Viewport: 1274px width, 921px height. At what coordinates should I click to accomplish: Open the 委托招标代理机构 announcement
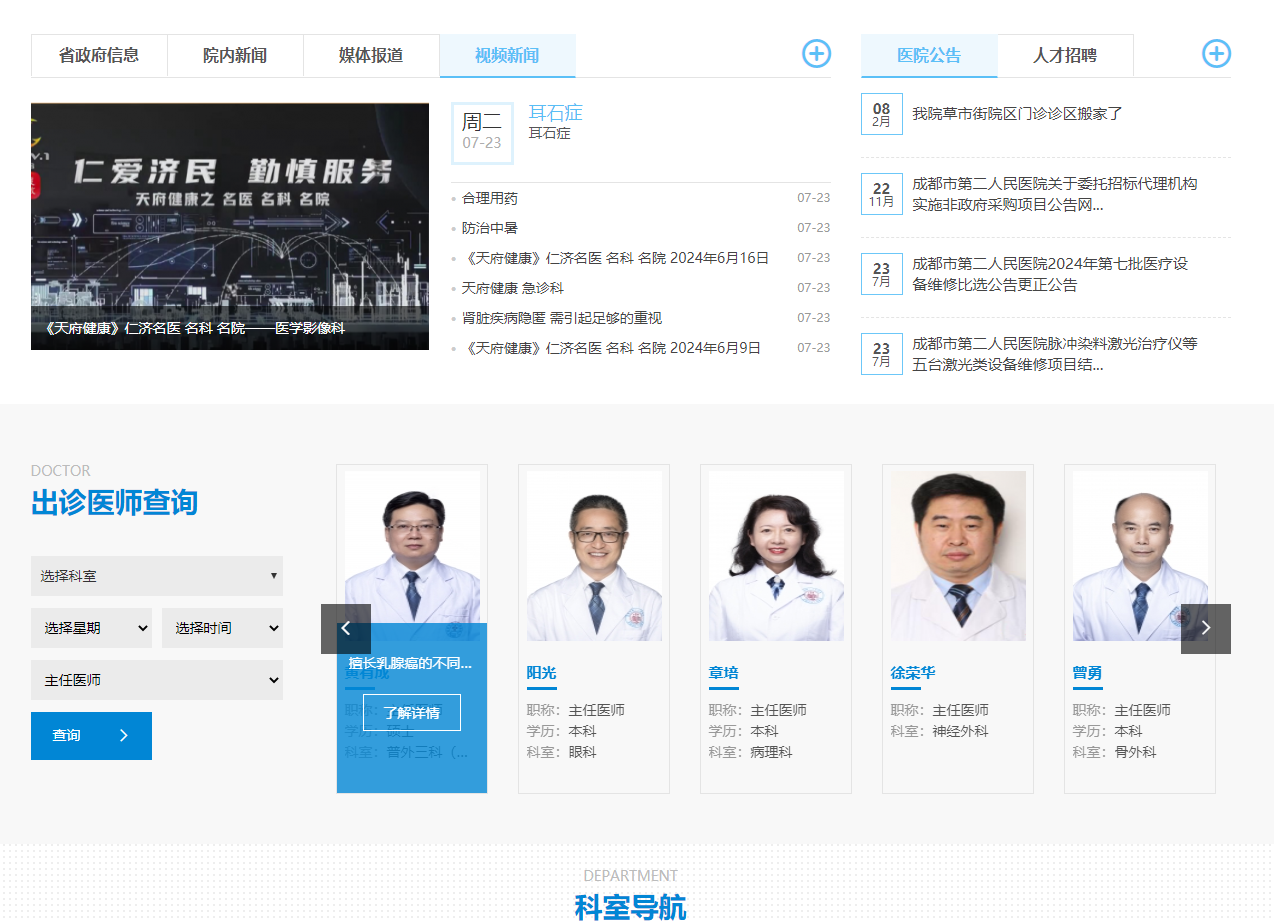coord(1055,194)
